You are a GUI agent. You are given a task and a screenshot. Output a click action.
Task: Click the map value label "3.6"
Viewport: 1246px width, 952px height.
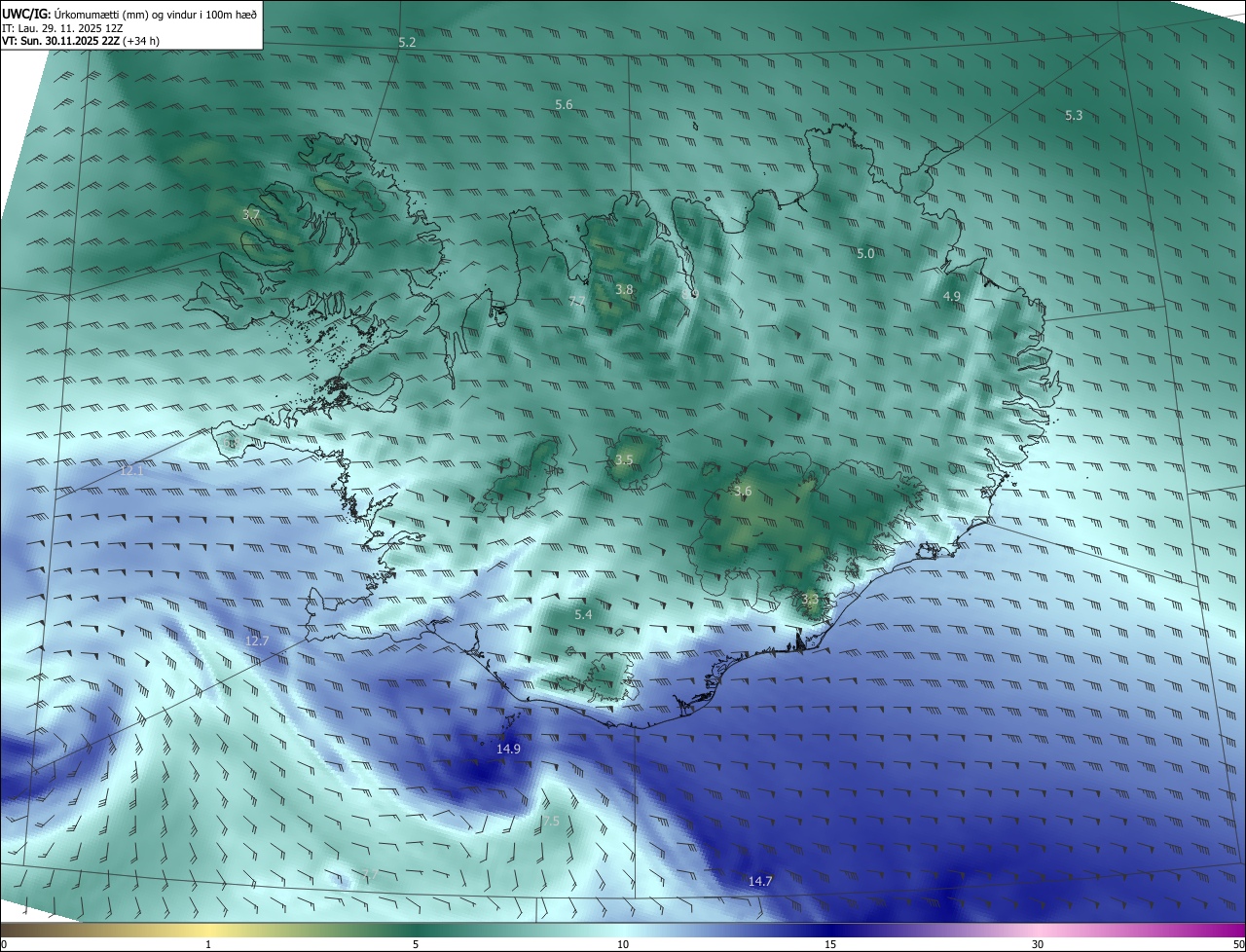(743, 491)
